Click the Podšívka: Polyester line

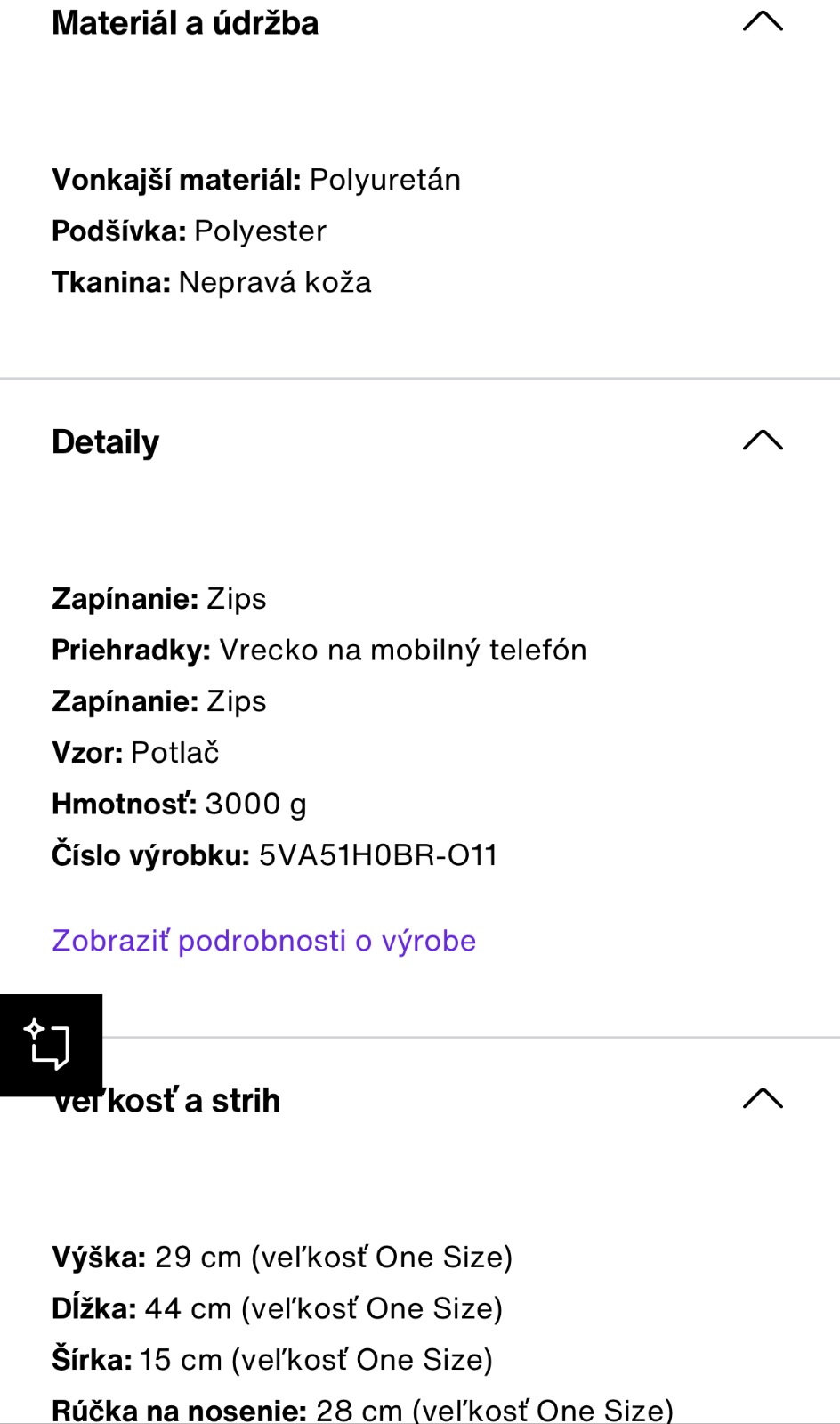coord(189,231)
